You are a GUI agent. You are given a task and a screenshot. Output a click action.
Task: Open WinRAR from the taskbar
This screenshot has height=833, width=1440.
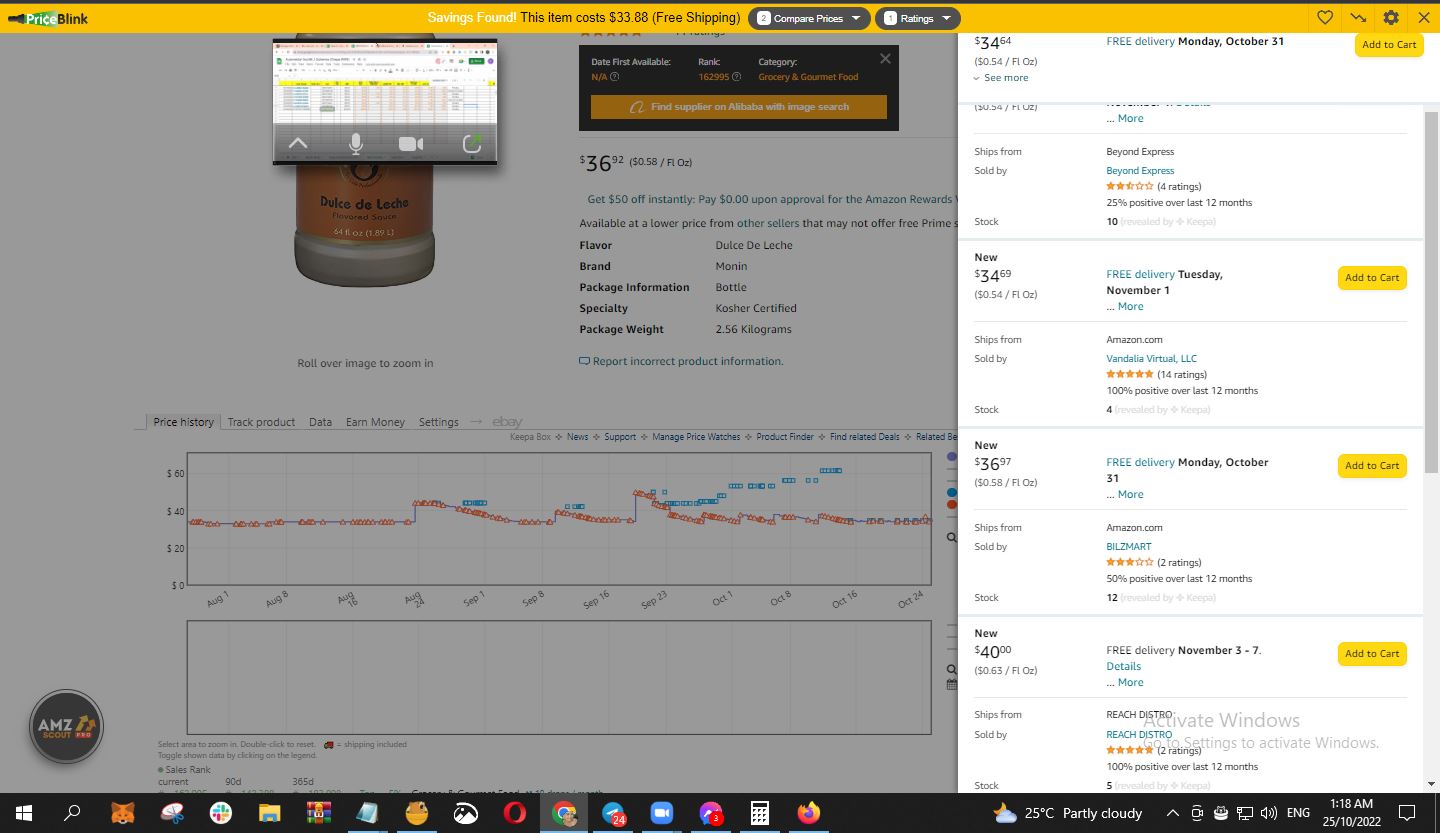pos(318,813)
